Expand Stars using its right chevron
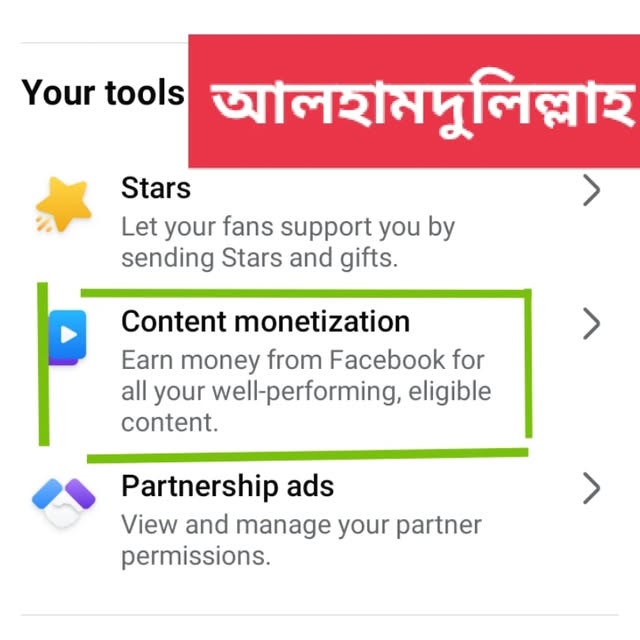 tap(592, 190)
